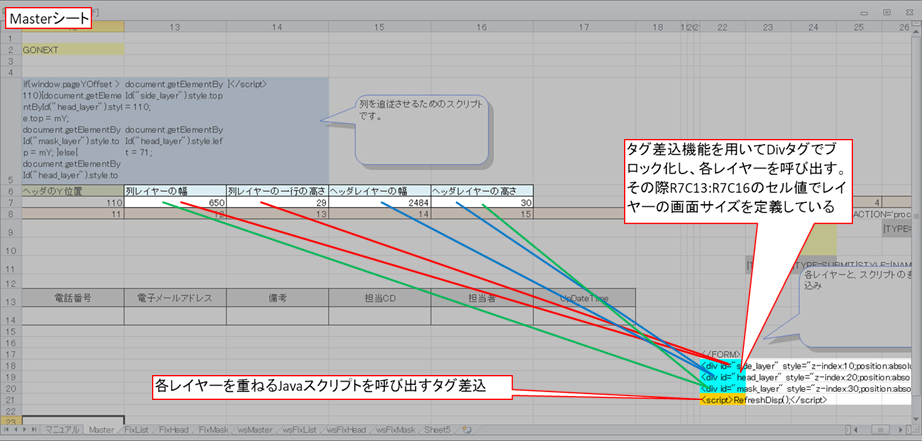The width and height of the screenshot is (922, 441).
Task: Click value 110 under ヘッダのY位置
Action: click(x=73, y=202)
